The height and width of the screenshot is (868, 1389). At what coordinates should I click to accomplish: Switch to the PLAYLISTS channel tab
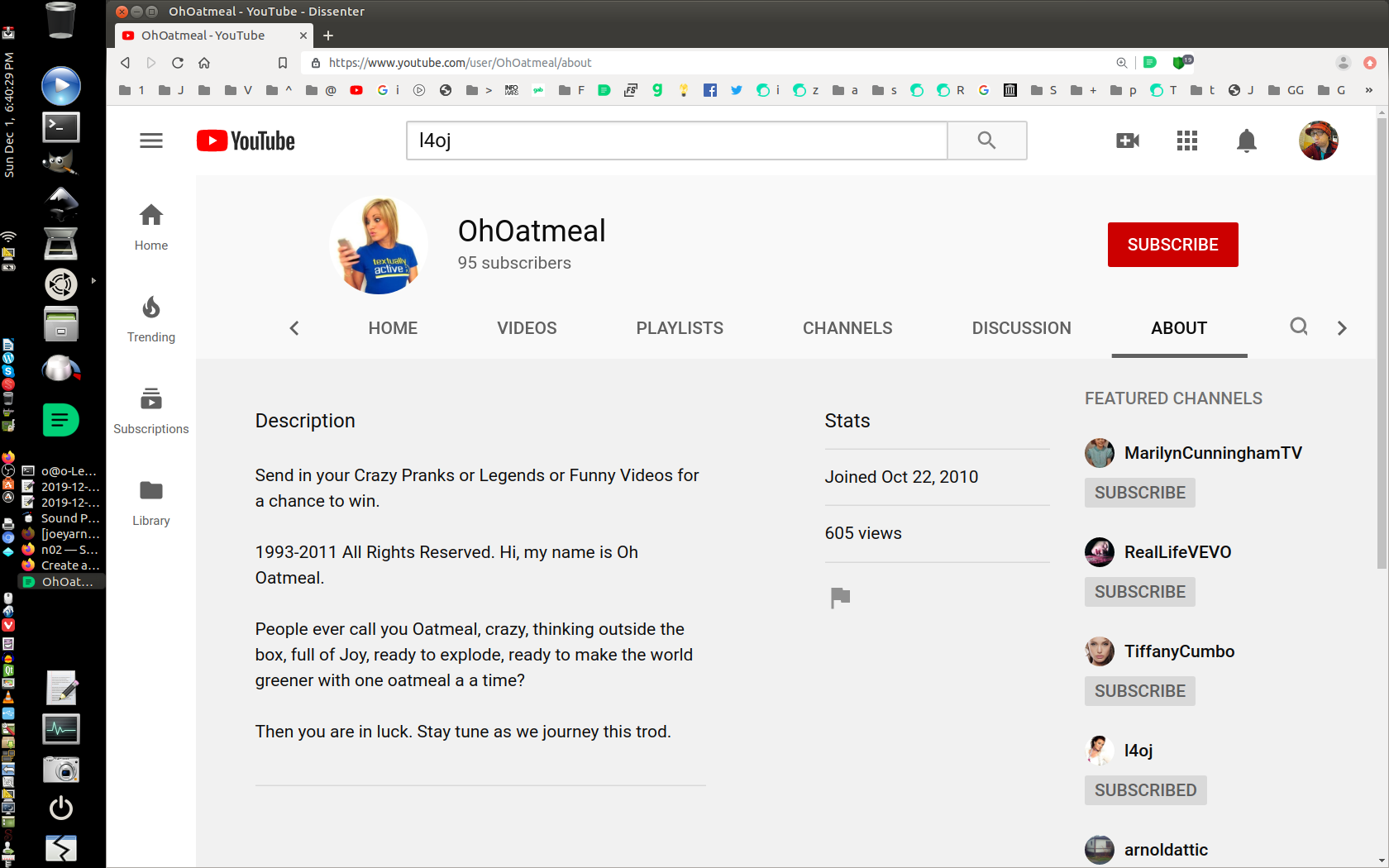point(680,328)
